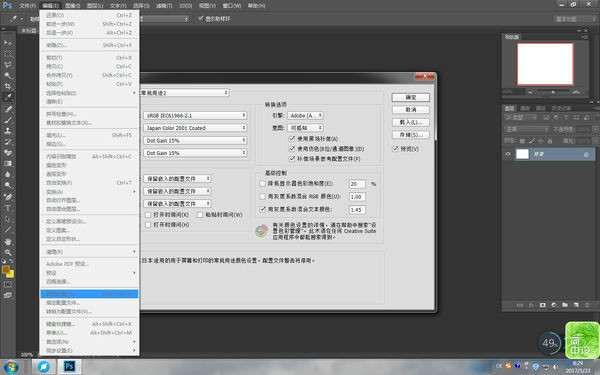Click the add layer mask icon
Viewport: 600px width, 375px height.
tap(542, 305)
